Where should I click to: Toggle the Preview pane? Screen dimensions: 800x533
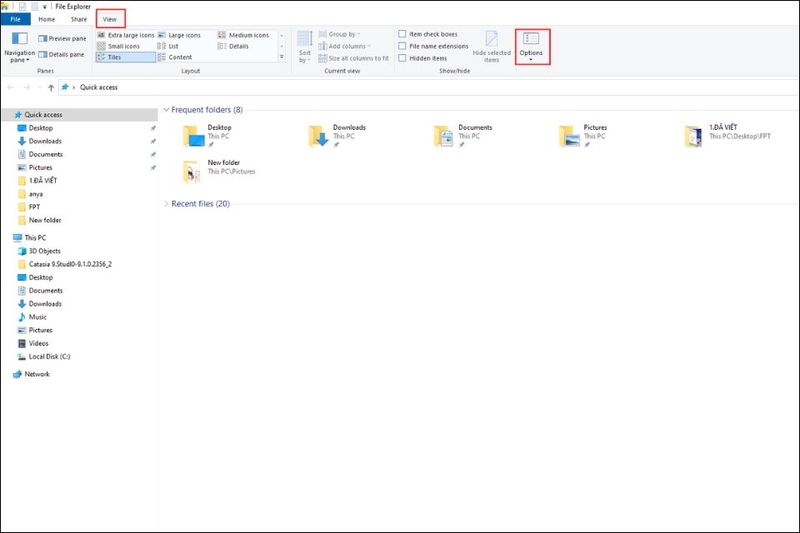pyautogui.click(x=62, y=38)
